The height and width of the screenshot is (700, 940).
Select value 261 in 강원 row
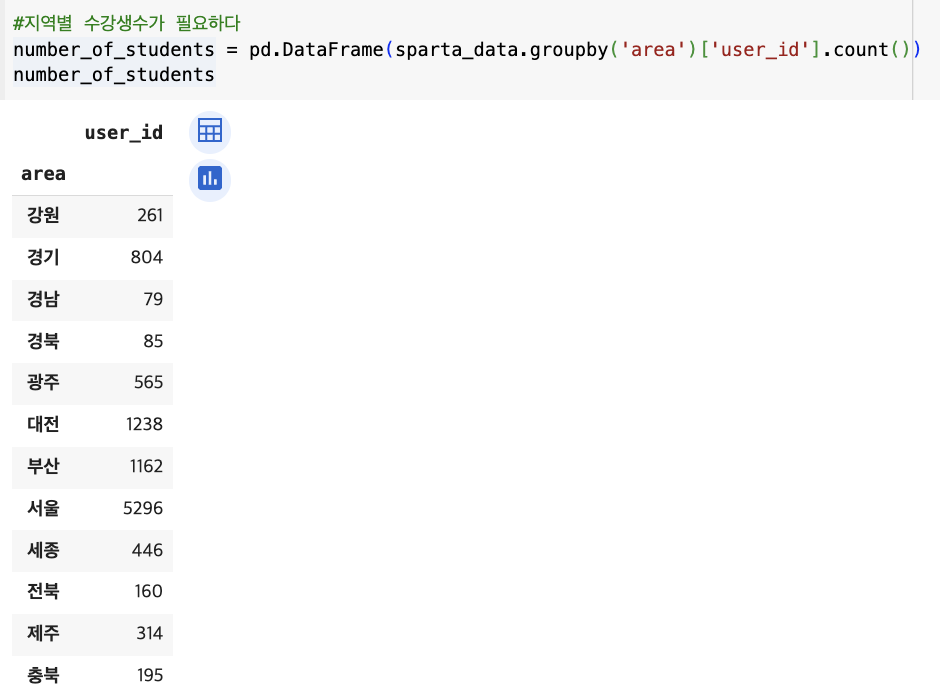pos(150,215)
